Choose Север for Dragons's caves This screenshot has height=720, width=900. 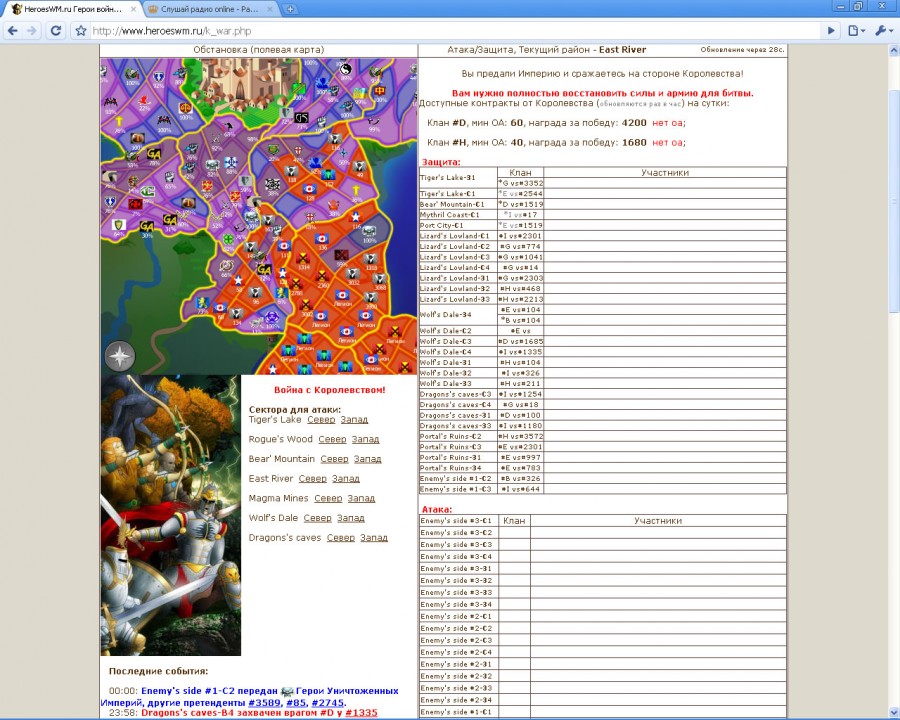pos(341,537)
